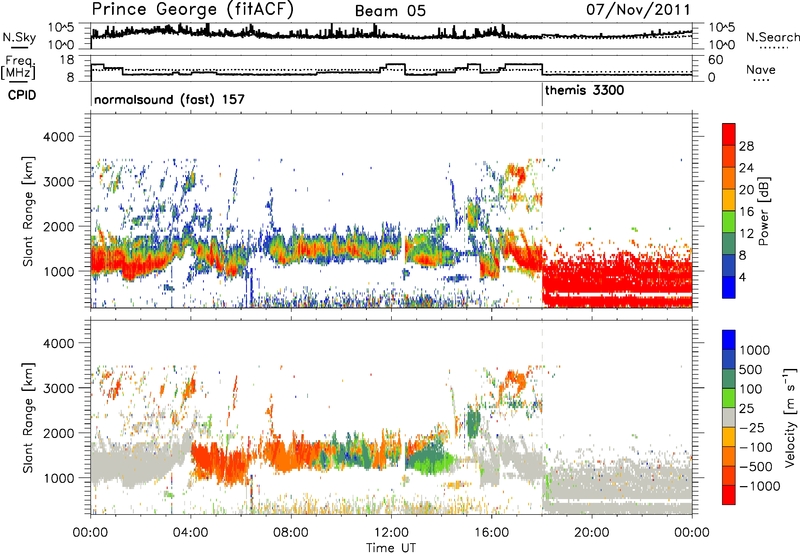Click the '4000' tick of power panel
The height and width of the screenshot is (554, 800).
[x=59, y=137]
